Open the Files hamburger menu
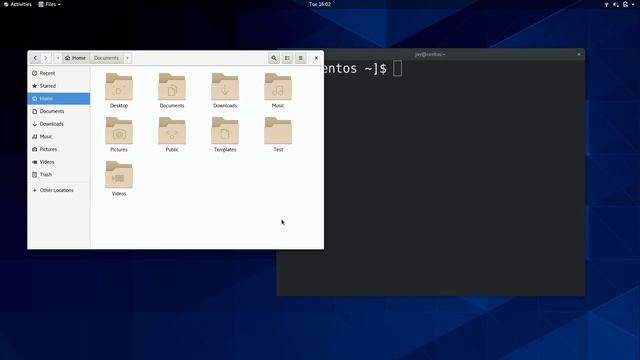This screenshot has width=640, height=360. tap(301, 58)
